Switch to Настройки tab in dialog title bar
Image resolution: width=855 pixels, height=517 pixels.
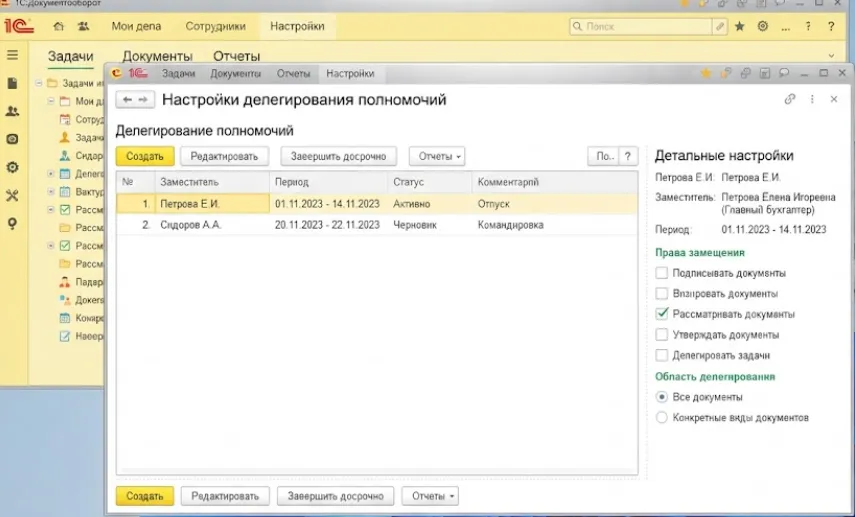pos(350,74)
